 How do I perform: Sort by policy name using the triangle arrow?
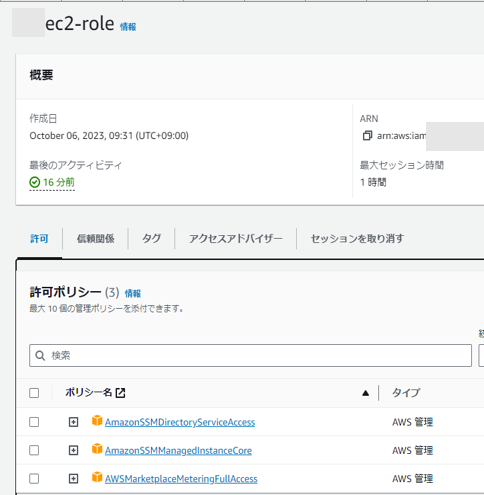point(366,393)
